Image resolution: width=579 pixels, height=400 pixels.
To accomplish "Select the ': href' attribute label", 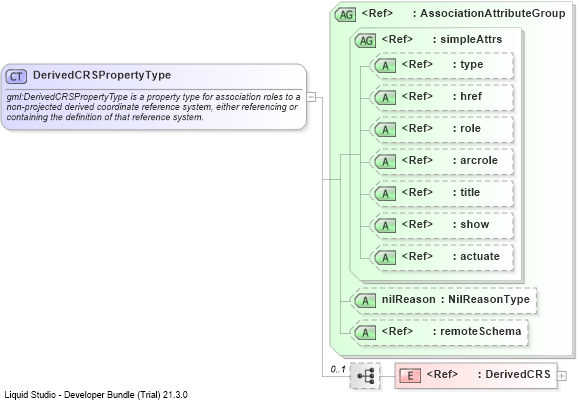I will point(467,96).
